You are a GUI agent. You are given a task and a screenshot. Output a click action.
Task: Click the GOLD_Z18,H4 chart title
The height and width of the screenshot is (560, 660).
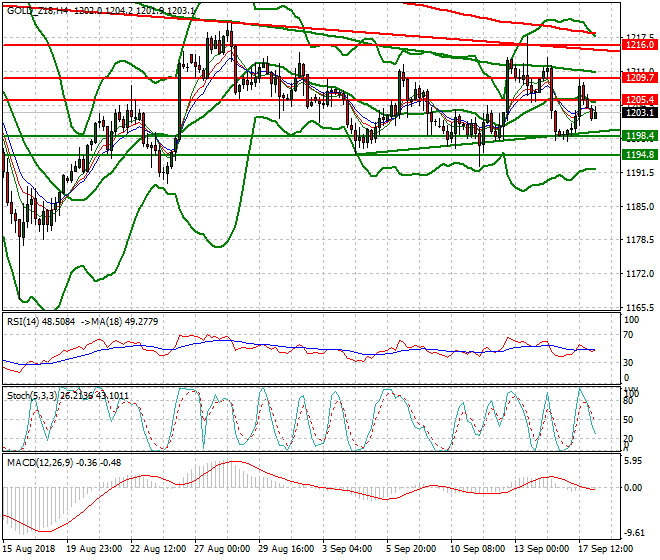[x=37, y=11]
